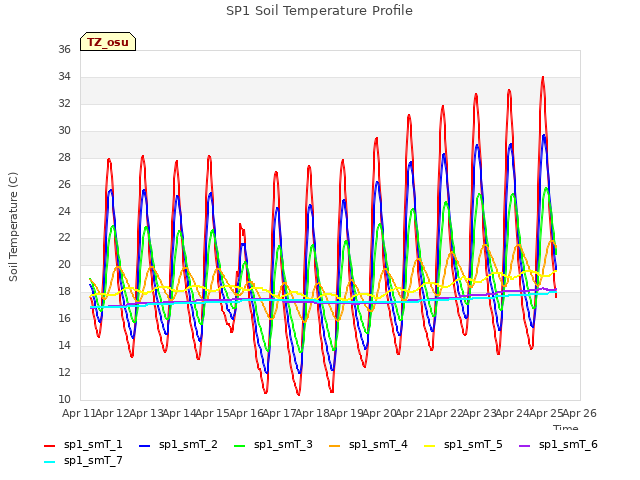Click the Apr 23 x-axis tick label

click(x=478, y=413)
